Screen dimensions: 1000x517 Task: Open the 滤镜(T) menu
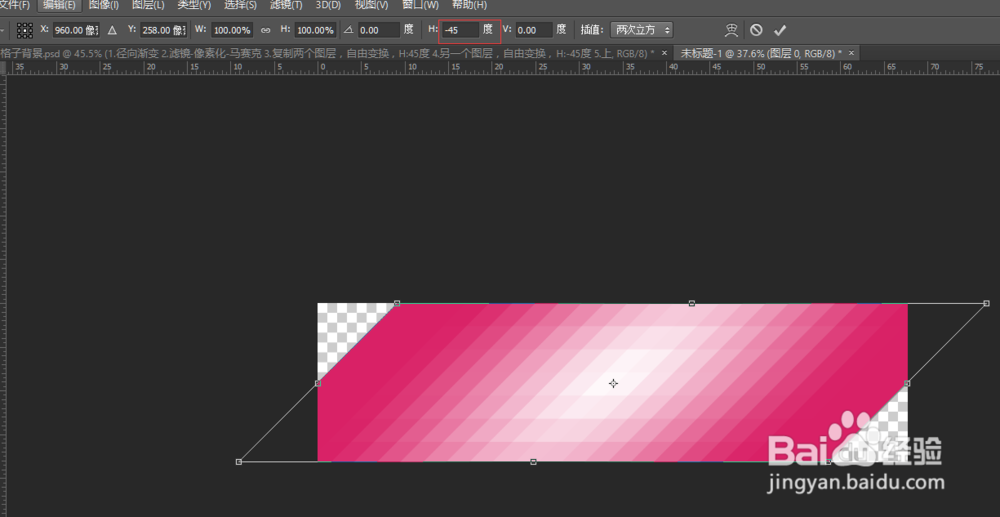point(286,5)
